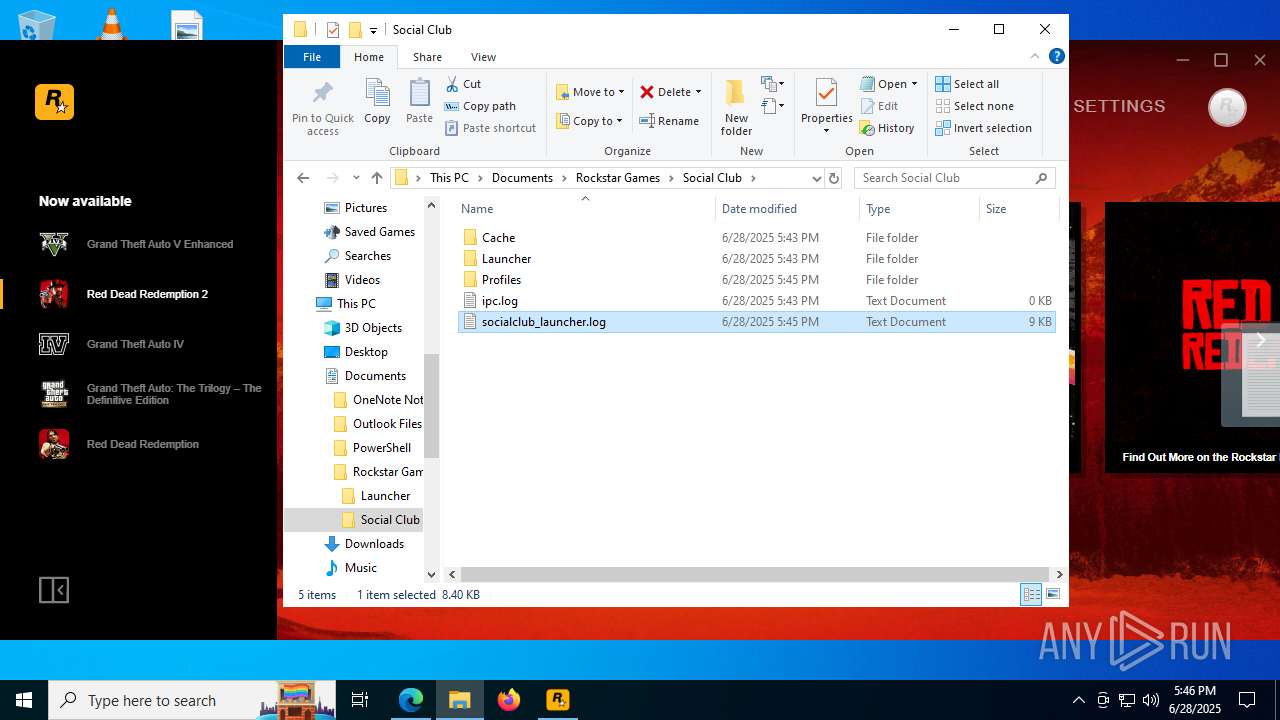Open Properties from the ribbon
This screenshot has width=1280, height=720.
pyautogui.click(x=826, y=108)
